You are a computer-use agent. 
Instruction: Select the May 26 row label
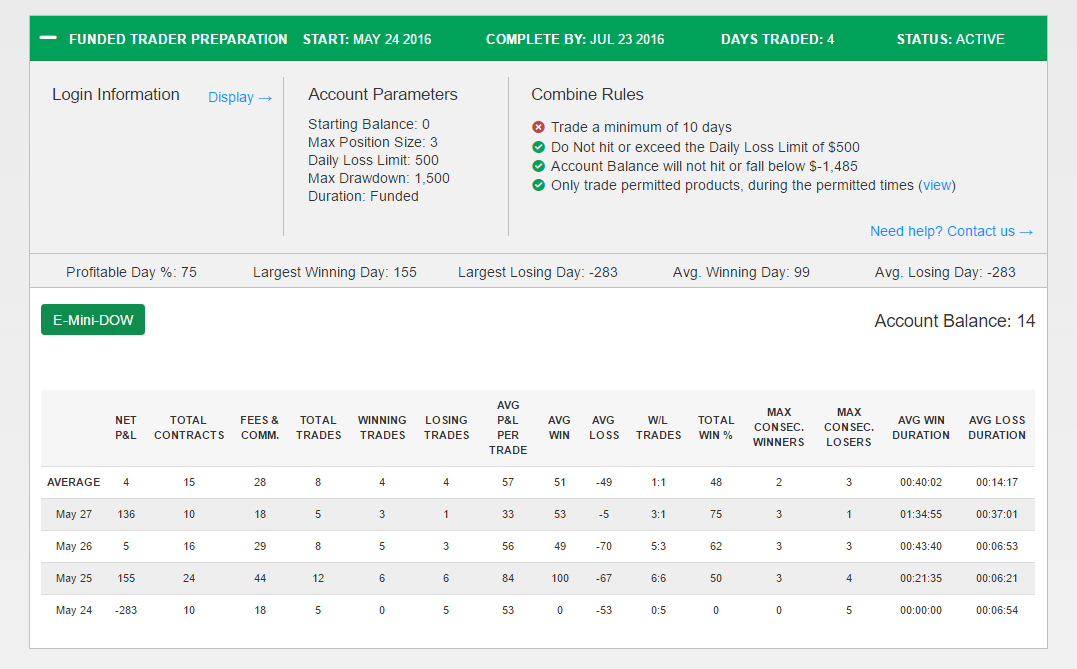point(73,547)
